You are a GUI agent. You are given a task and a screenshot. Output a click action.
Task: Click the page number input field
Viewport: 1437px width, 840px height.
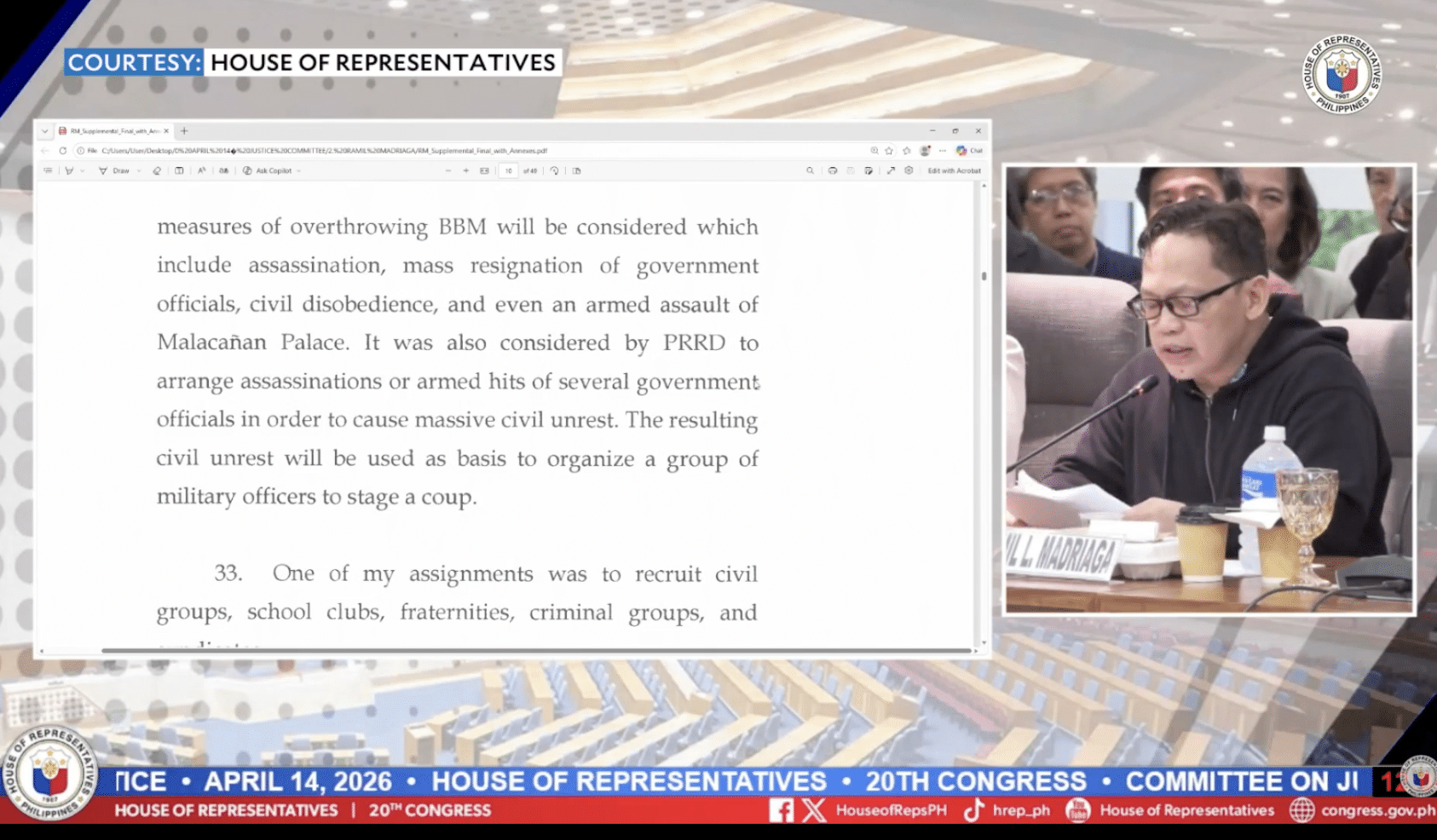tap(509, 170)
